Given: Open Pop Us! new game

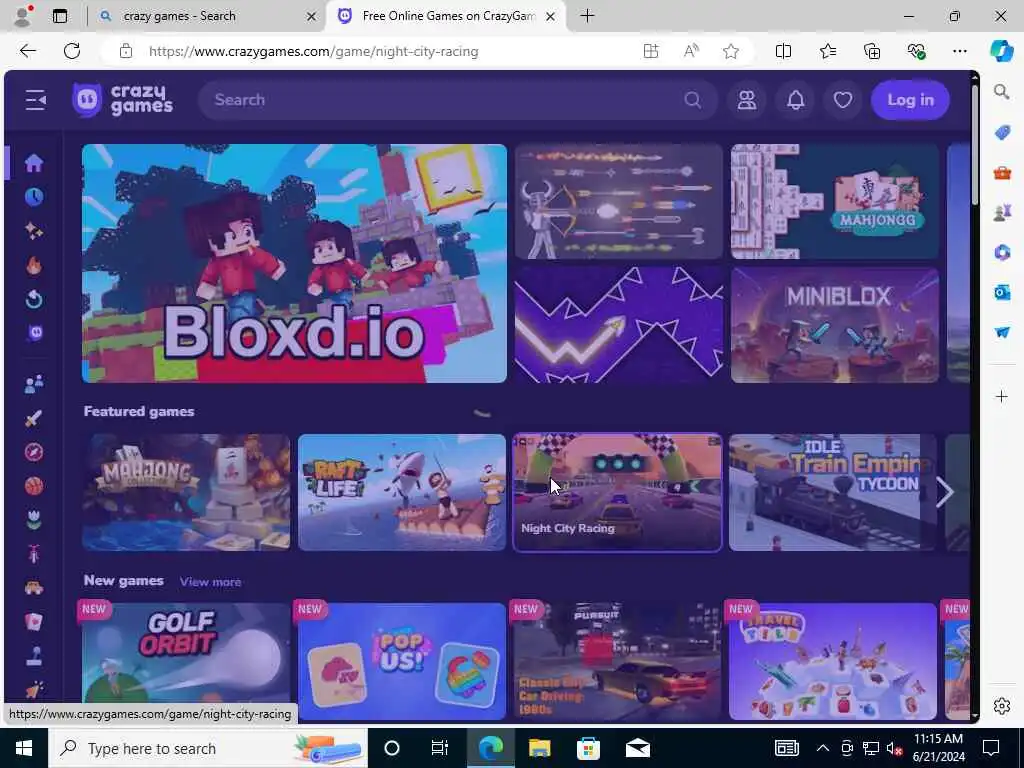Looking at the screenshot, I should pyautogui.click(x=402, y=661).
